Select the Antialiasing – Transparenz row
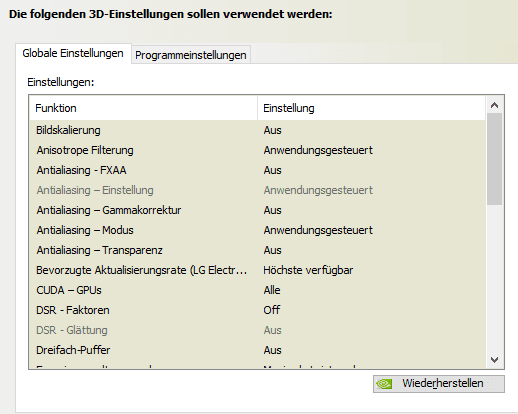This screenshot has width=518, height=414. click(257, 250)
